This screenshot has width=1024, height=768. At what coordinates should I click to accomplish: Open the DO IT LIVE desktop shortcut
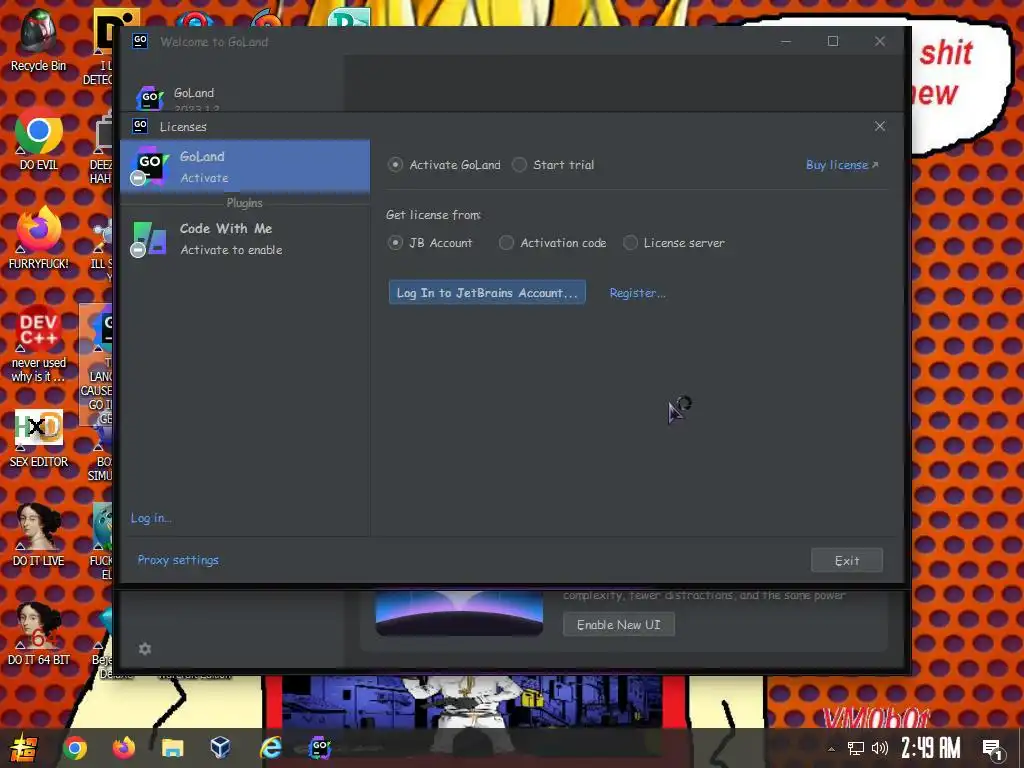point(39,536)
